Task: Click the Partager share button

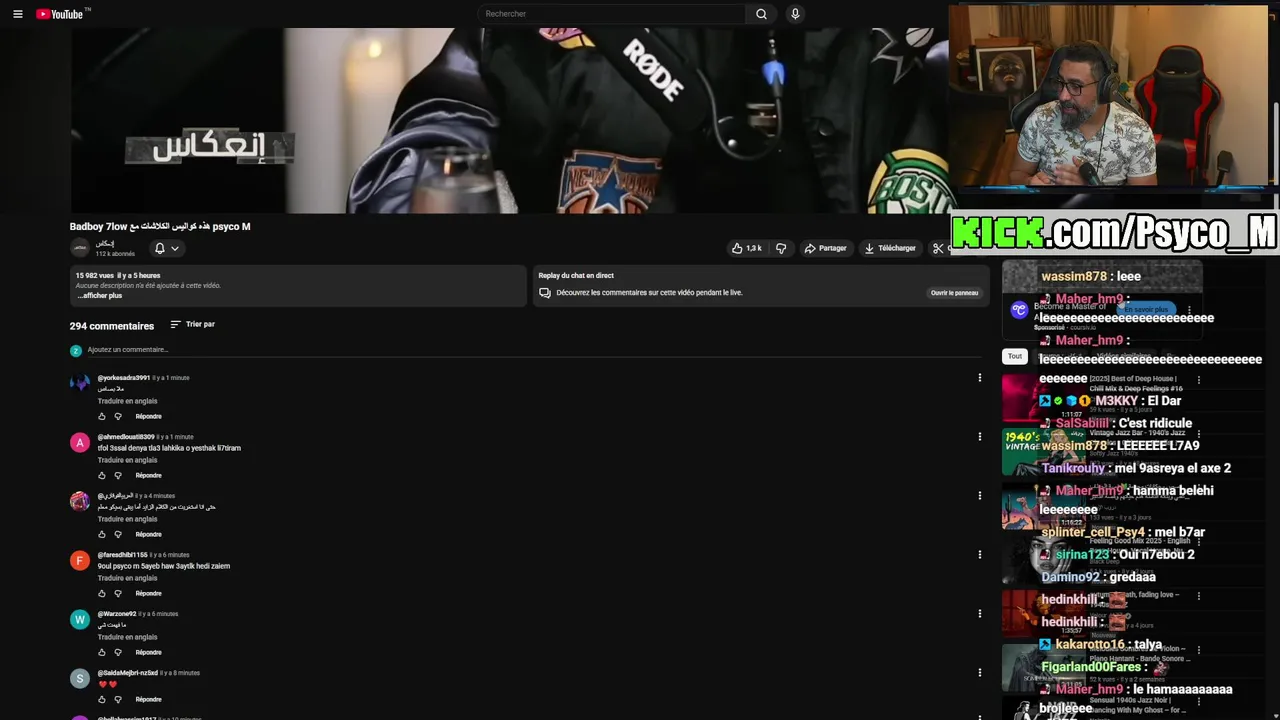Action: click(x=825, y=248)
